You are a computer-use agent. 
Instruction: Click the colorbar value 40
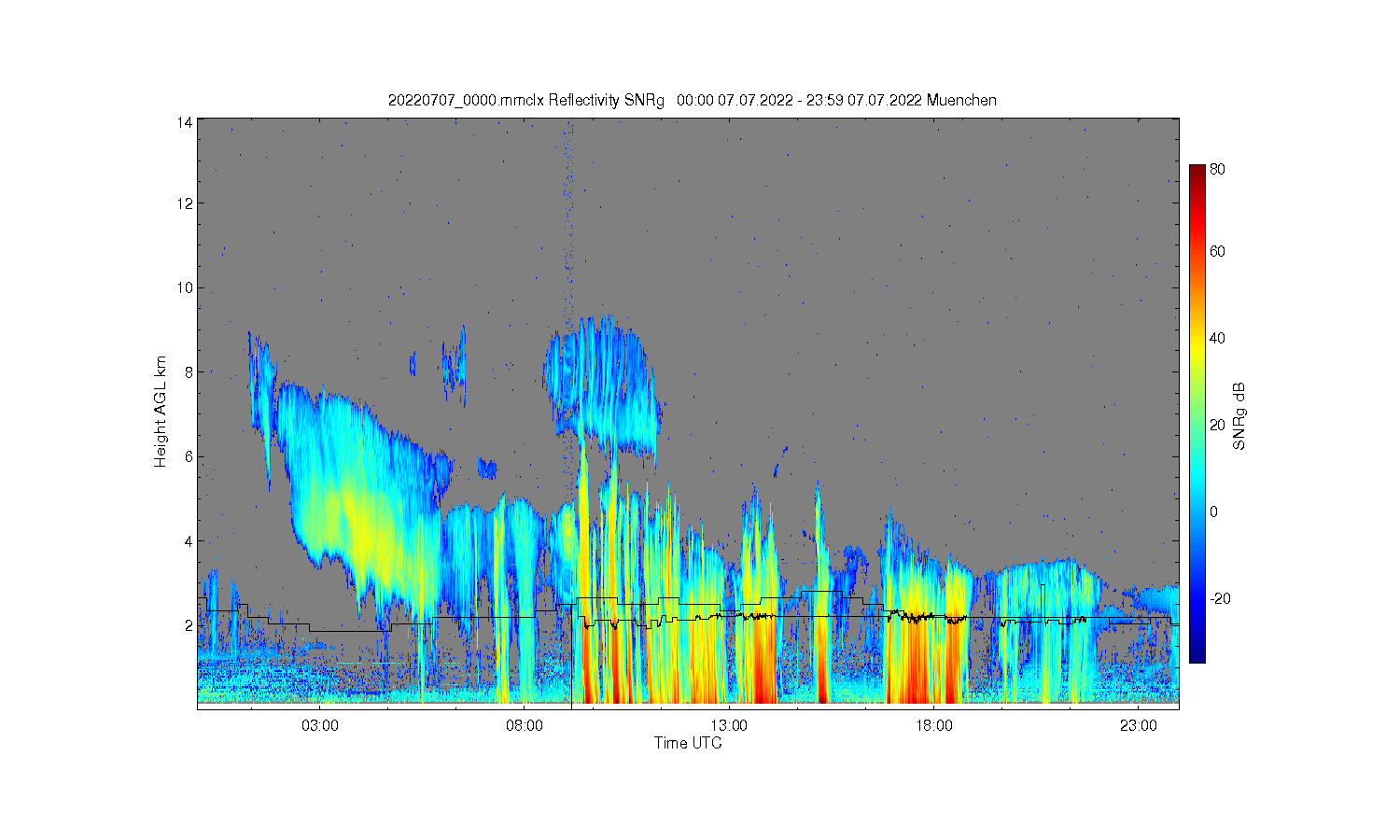tap(1217, 338)
